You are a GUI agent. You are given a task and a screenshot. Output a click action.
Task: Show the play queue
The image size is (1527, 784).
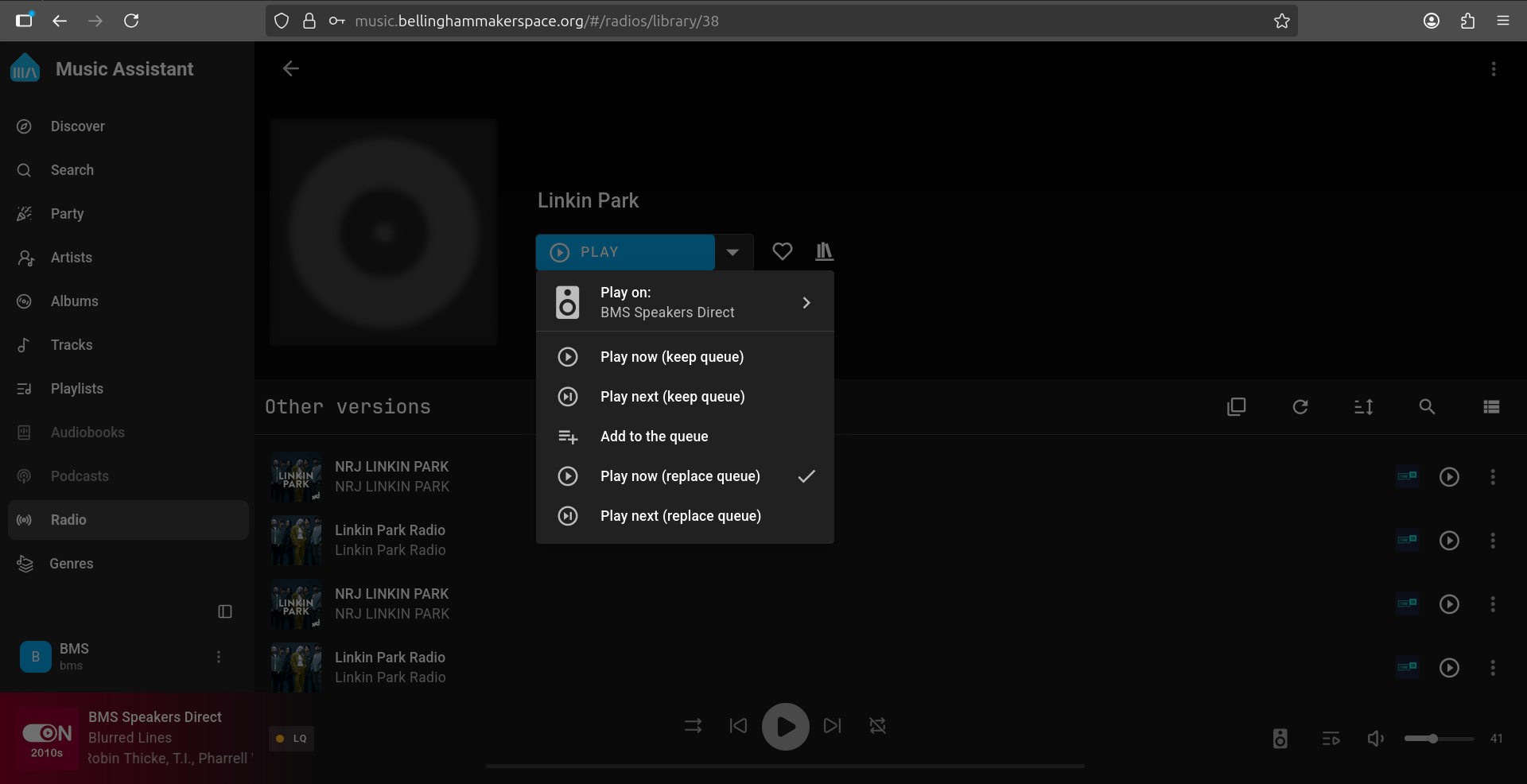1331,739
